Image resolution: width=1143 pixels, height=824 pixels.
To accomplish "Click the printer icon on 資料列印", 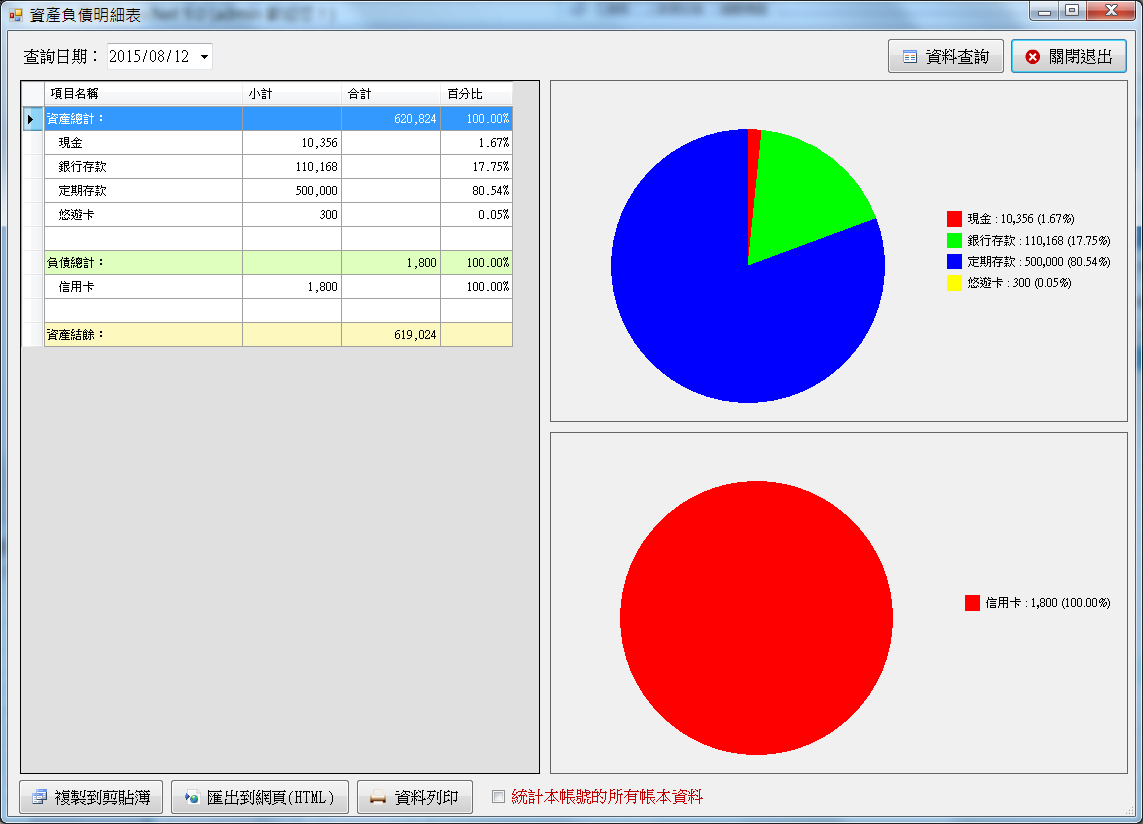I will (377, 797).
